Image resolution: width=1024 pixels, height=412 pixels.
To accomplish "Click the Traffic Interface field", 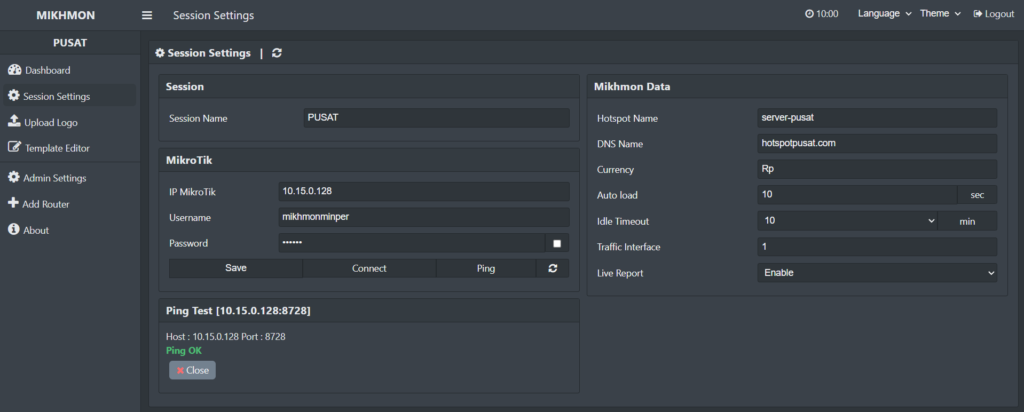I will [877, 247].
